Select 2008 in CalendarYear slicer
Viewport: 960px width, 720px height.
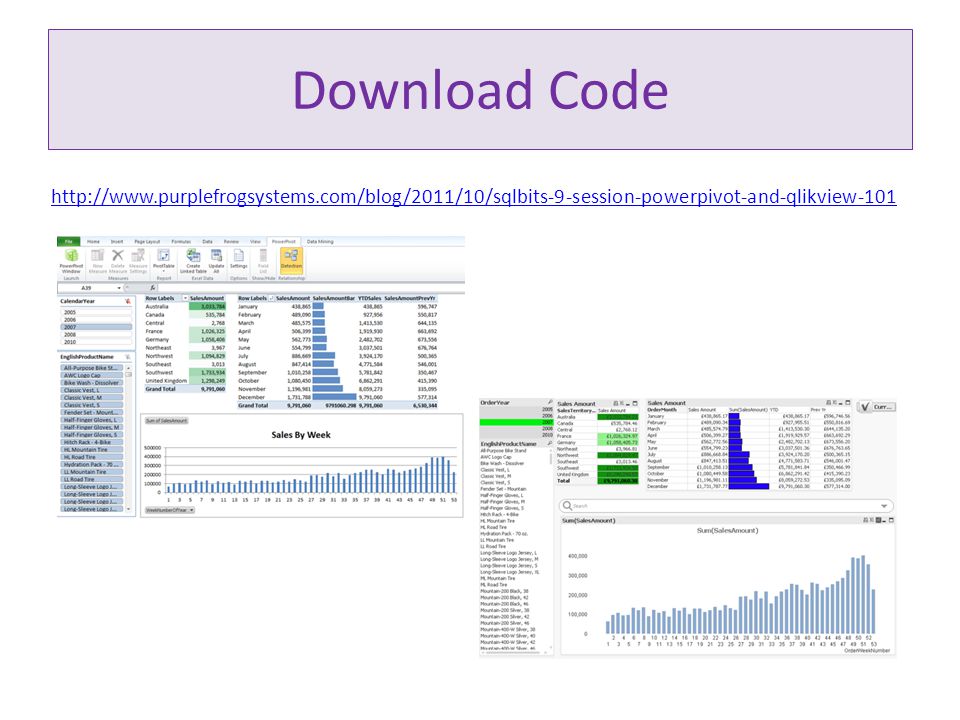[x=96, y=334]
